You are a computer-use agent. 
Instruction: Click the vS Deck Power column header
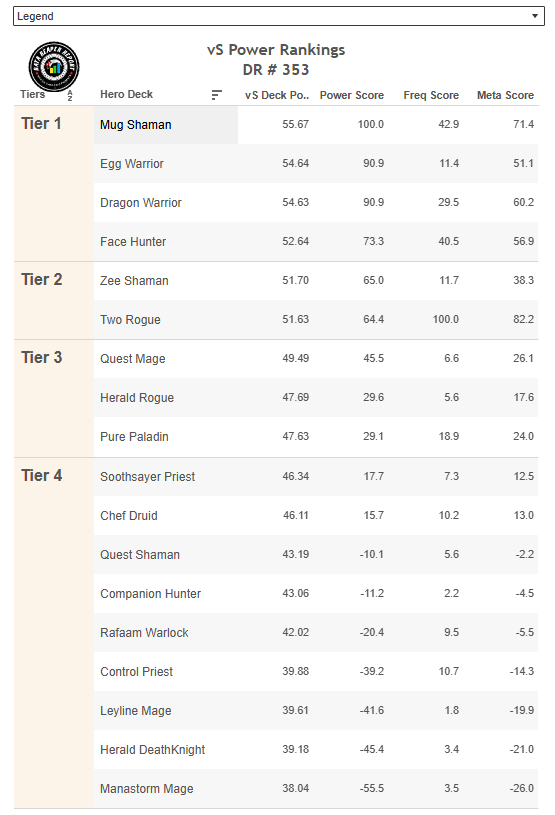click(277, 95)
